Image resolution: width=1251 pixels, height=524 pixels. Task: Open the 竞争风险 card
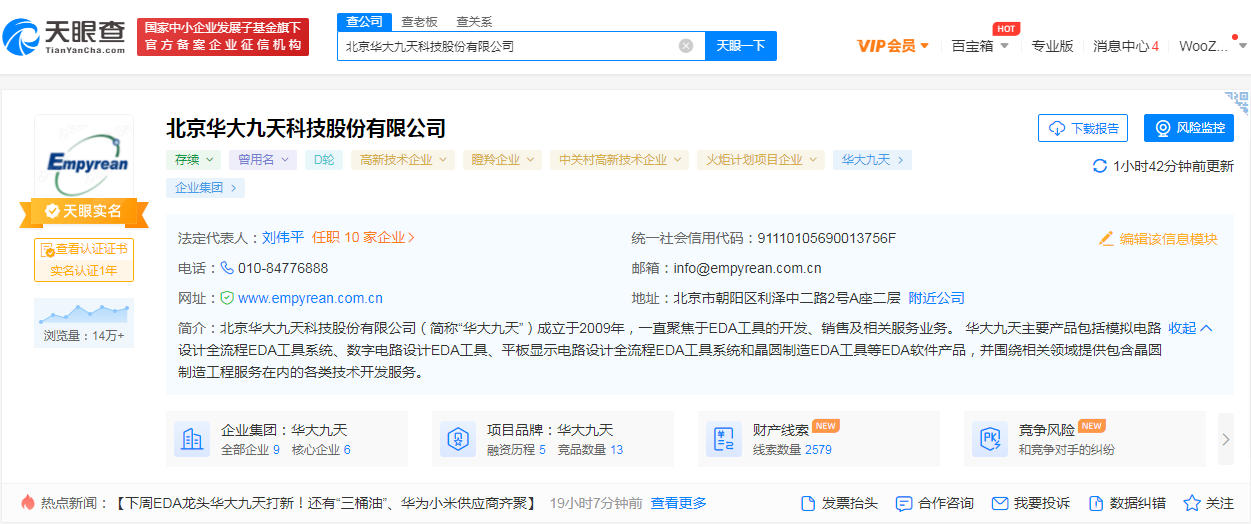[x=1085, y=439]
